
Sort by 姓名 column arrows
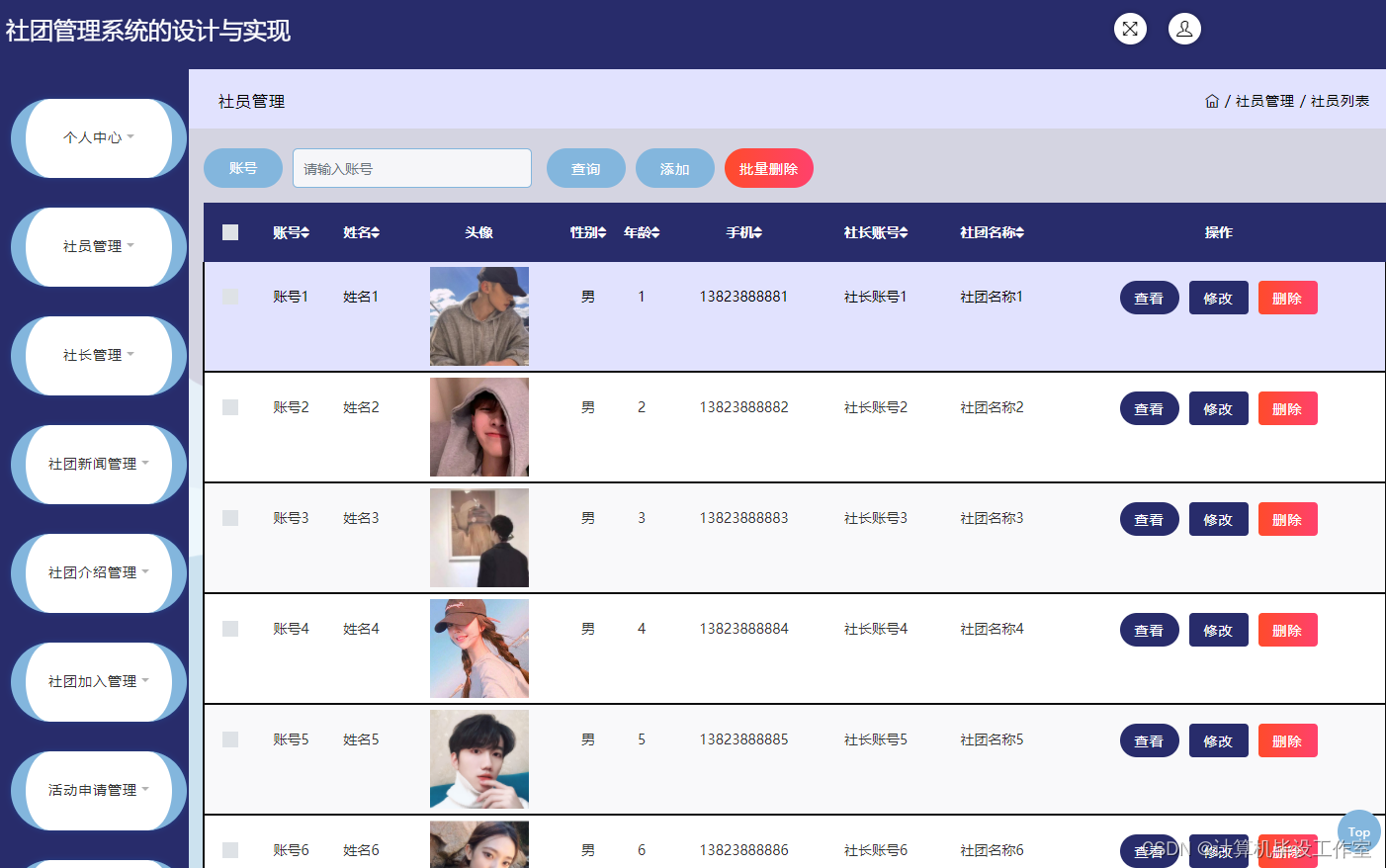(x=376, y=232)
